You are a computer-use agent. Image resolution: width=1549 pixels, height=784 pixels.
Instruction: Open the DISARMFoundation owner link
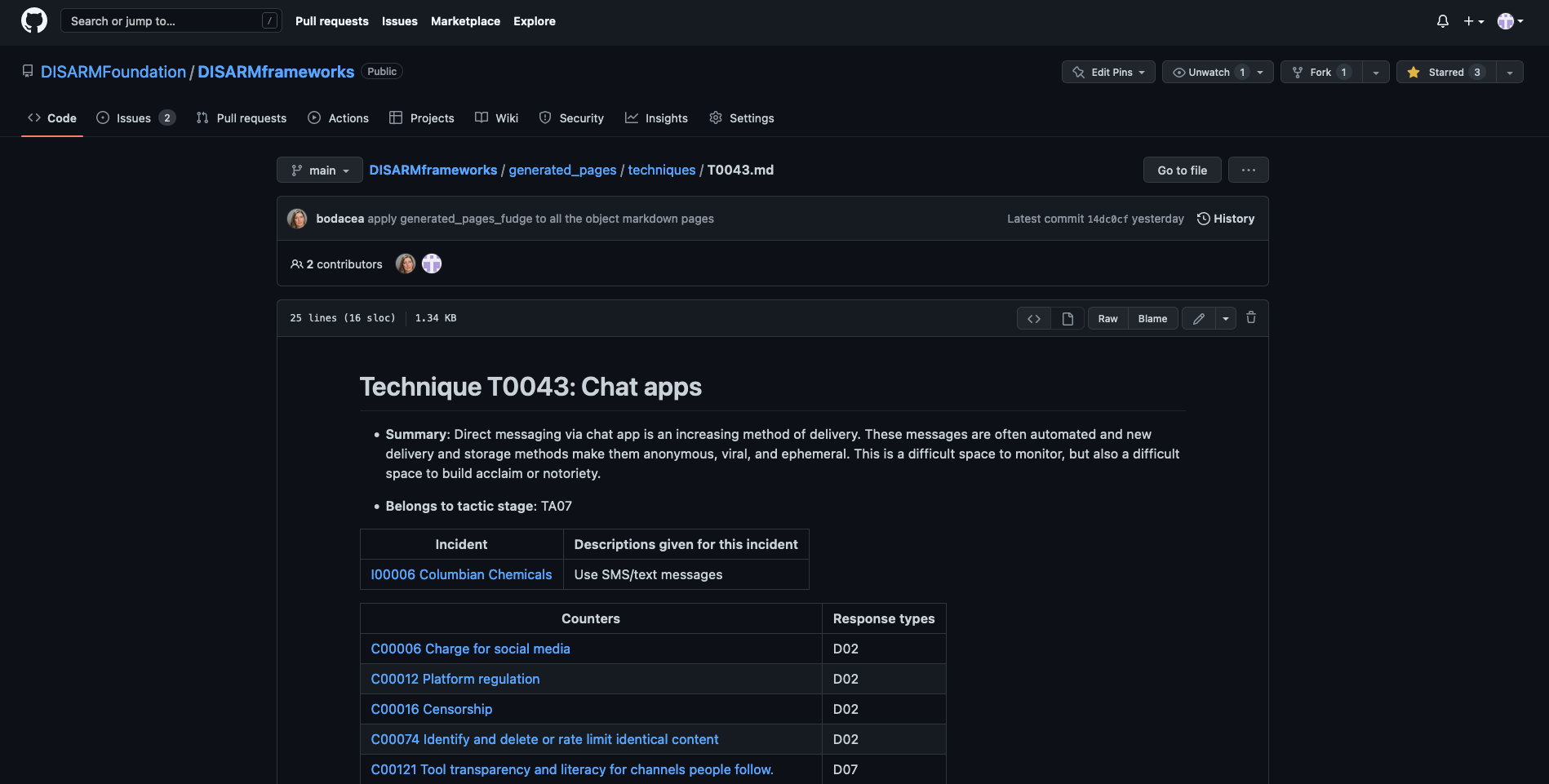click(113, 72)
